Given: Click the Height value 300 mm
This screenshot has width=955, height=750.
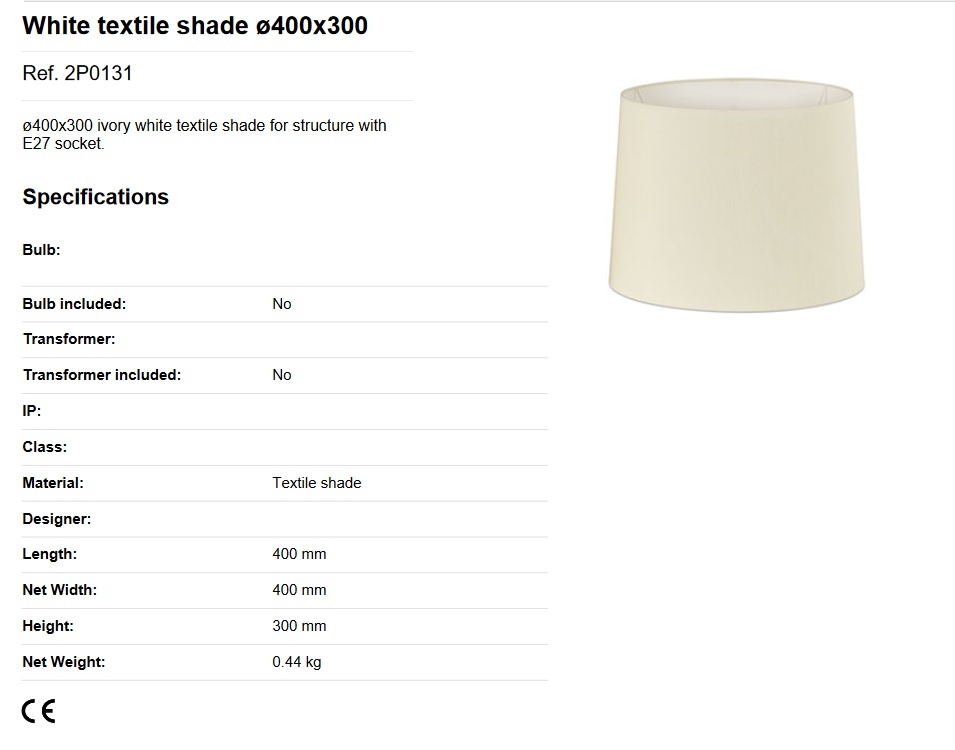Looking at the screenshot, I should tap(299, 626).
